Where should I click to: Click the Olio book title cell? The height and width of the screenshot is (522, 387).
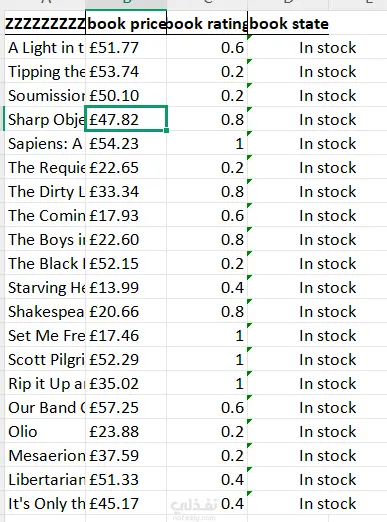coord(45,431)
